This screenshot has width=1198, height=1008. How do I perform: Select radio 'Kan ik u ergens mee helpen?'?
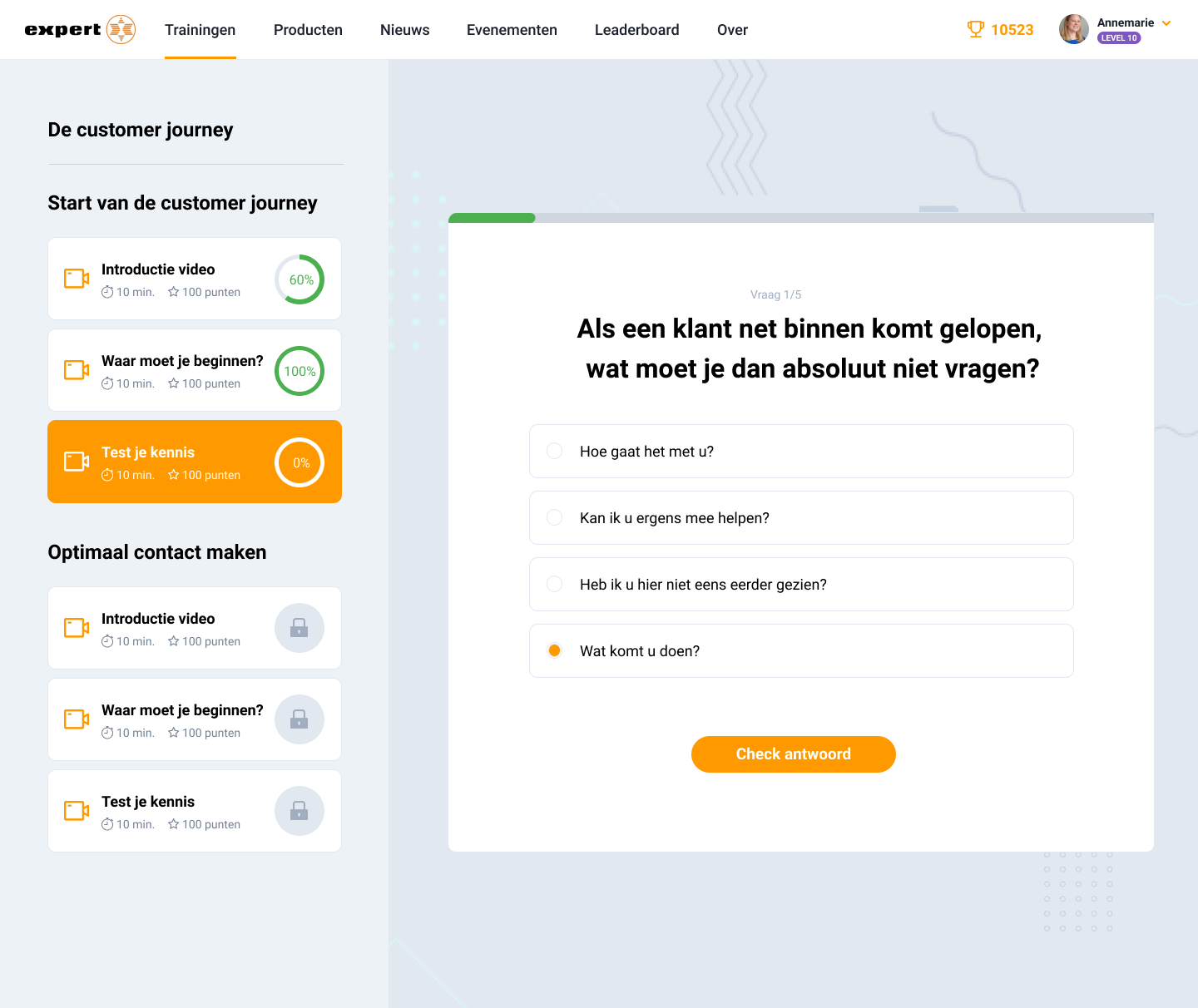[555, 517]
